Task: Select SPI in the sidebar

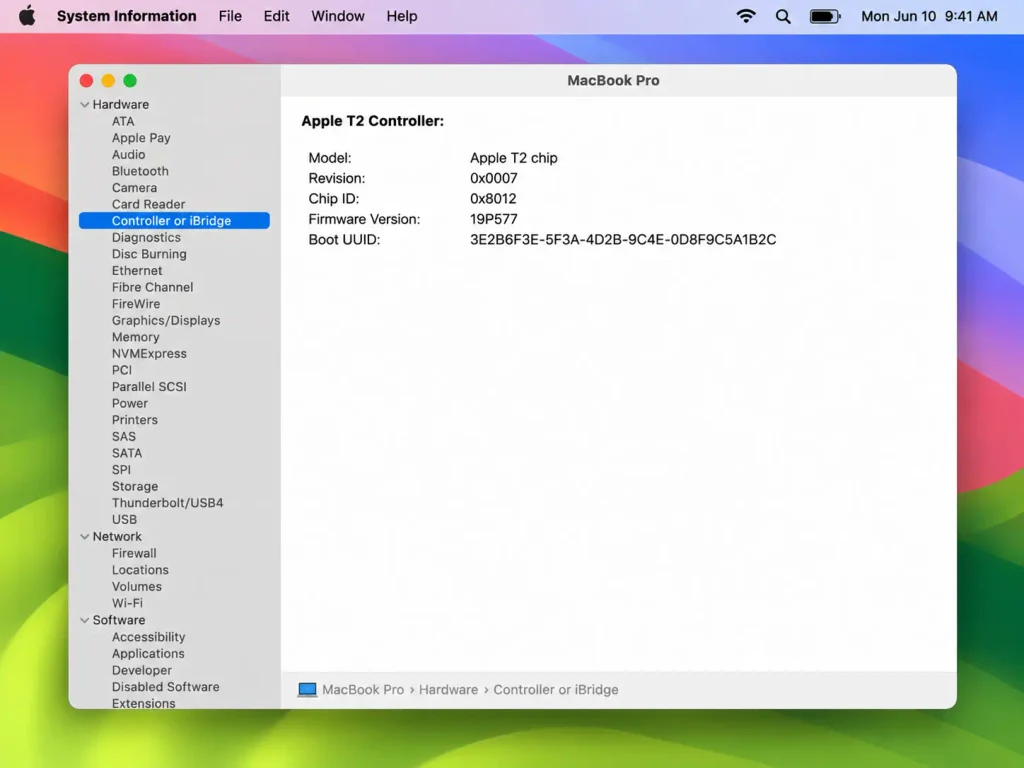Action: (x=121, y=470)
